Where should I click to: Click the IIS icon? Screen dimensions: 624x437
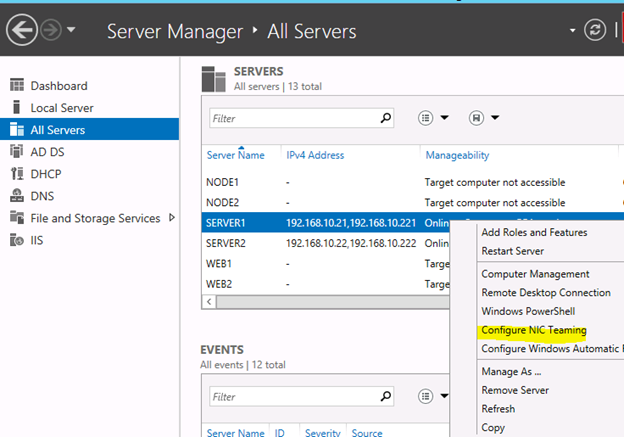17,240
